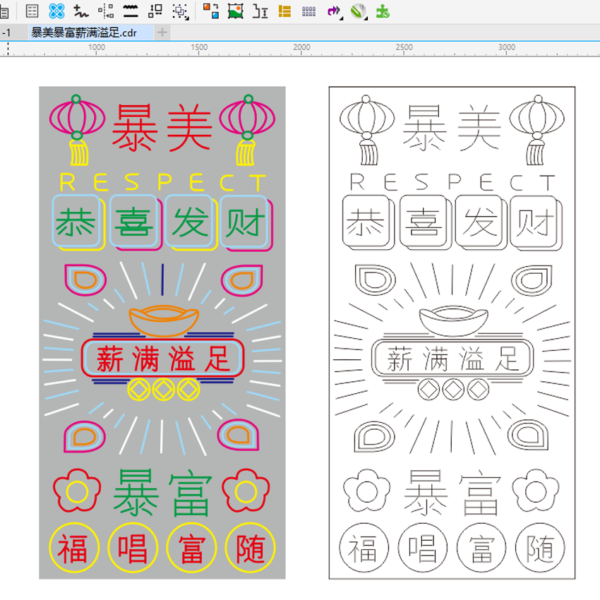Select the green 暴富 text in the colored design

(x=163, y=493)
